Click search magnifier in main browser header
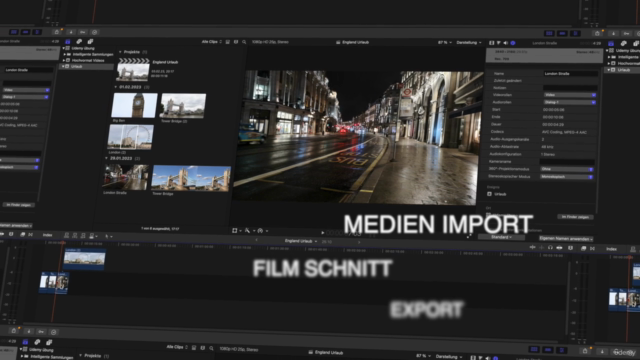 pos(244,42)
